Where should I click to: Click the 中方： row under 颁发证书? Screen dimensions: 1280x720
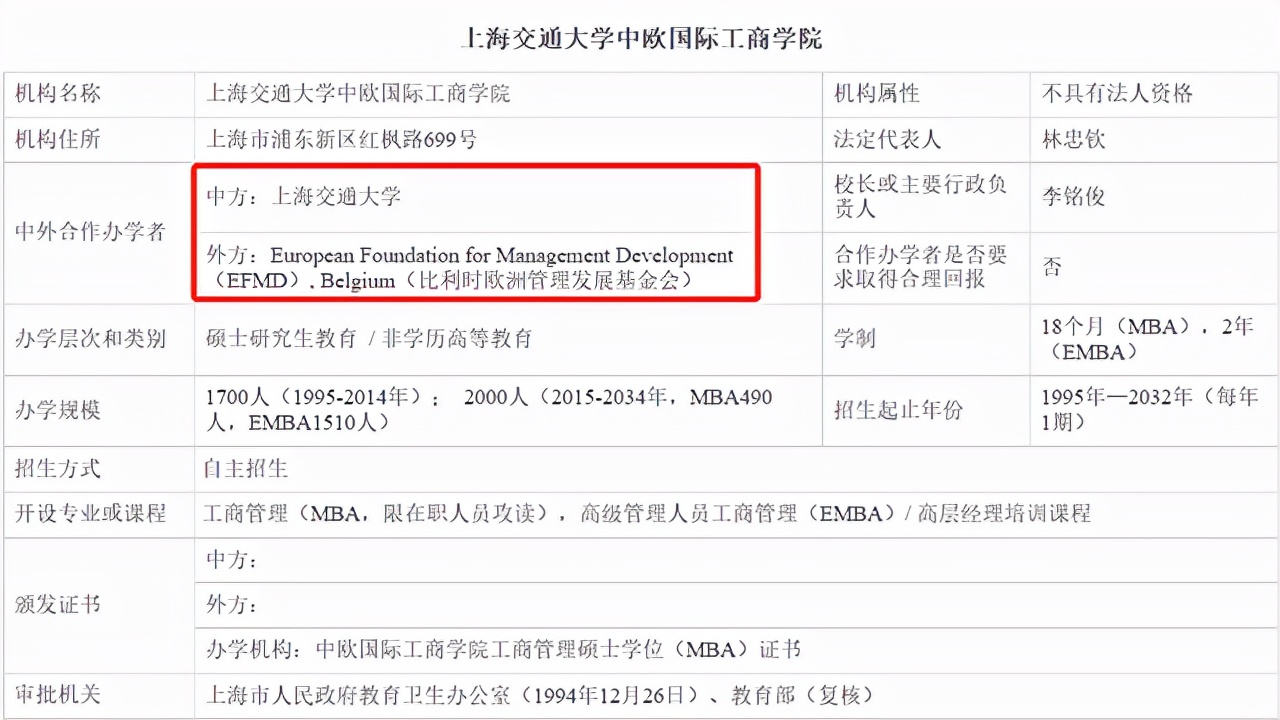[x=736, y=560]
